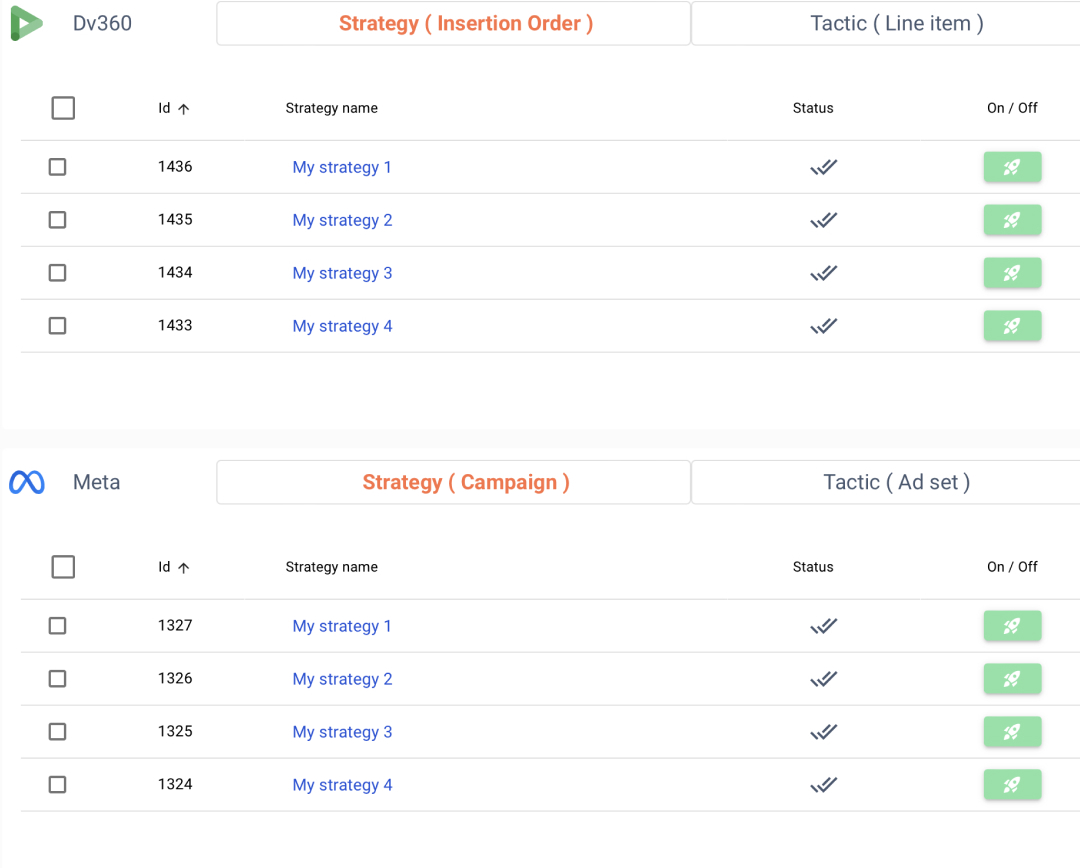
Task: Select checkbox for Meta row 1326
Action: point(58,679)
